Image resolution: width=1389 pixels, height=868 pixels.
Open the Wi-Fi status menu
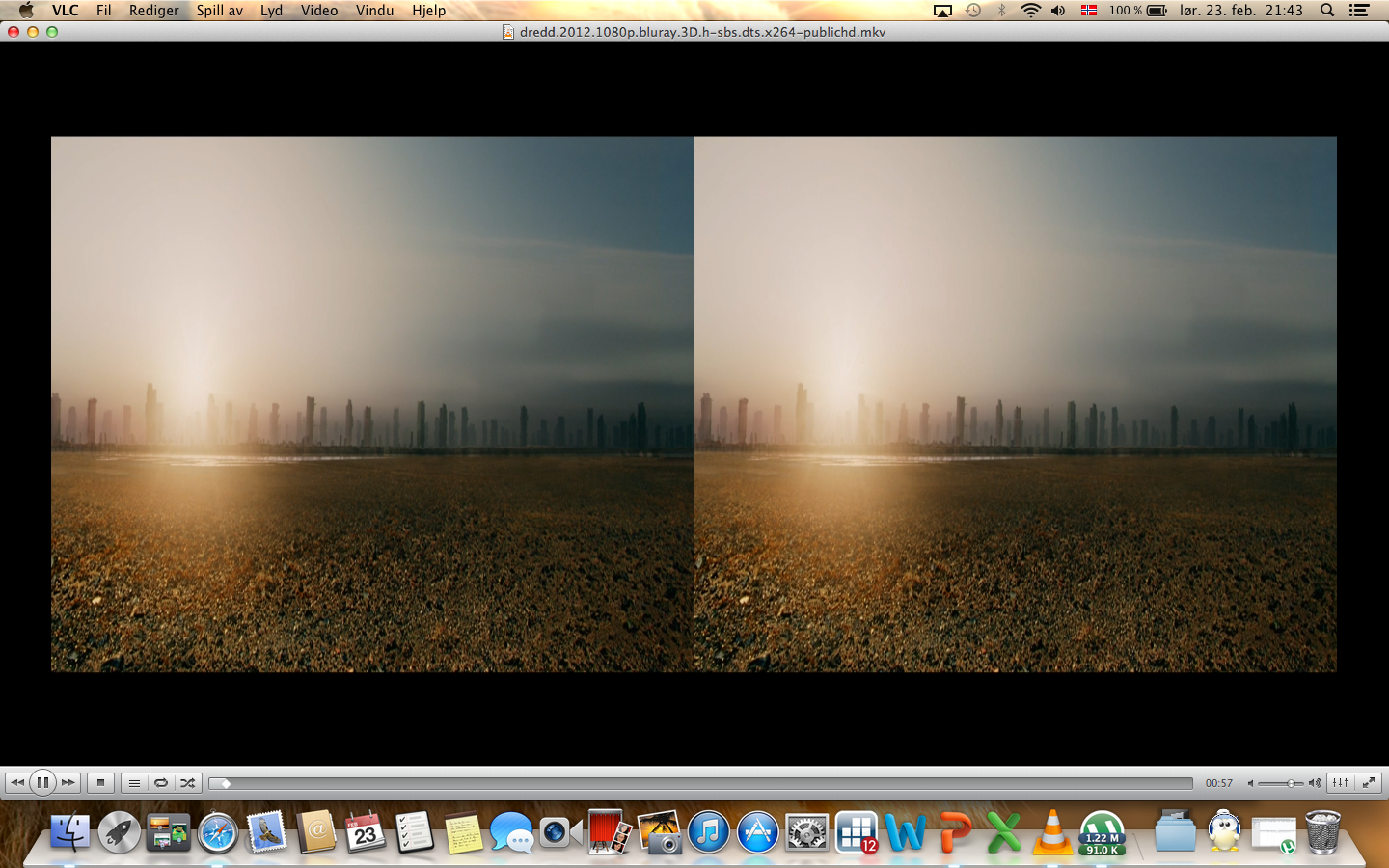tap(1030, 11)
